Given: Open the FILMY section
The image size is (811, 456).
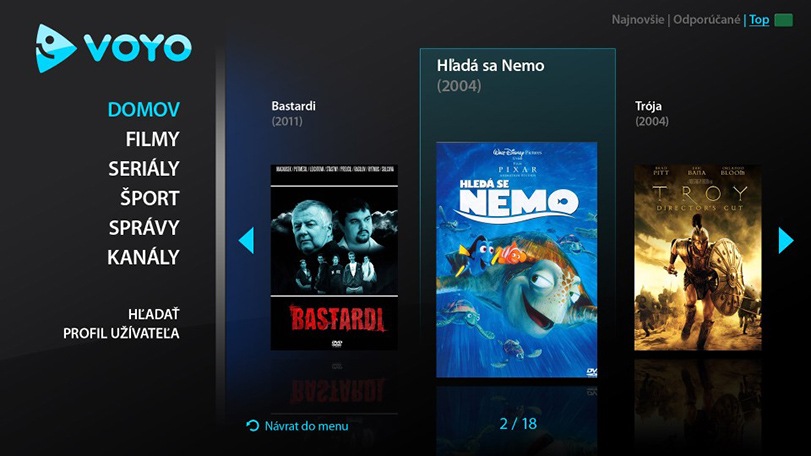Looking at the screenshot, I should tap(153, 139).
